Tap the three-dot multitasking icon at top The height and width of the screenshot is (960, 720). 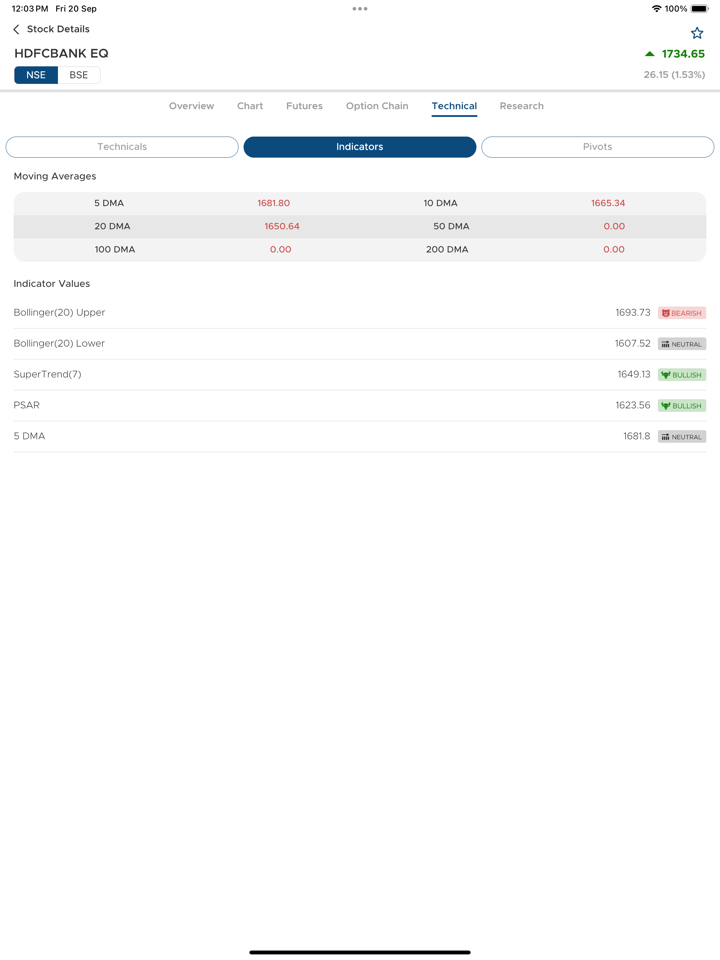(x=360, y=9)
